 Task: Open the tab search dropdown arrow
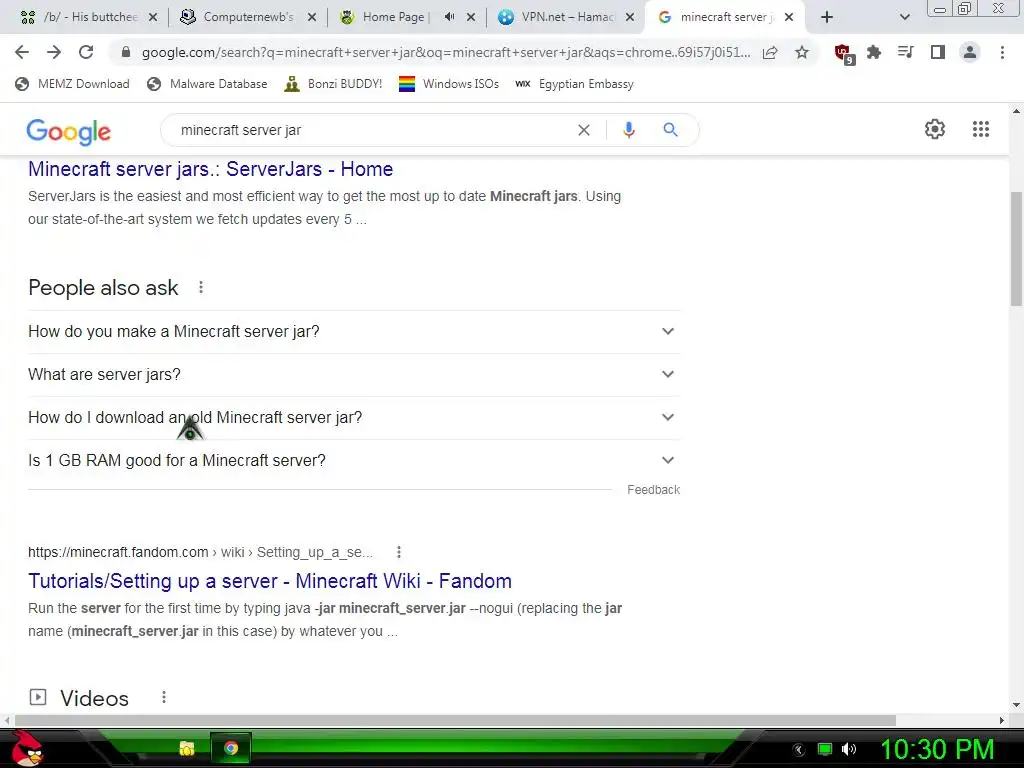click(904, 17)
